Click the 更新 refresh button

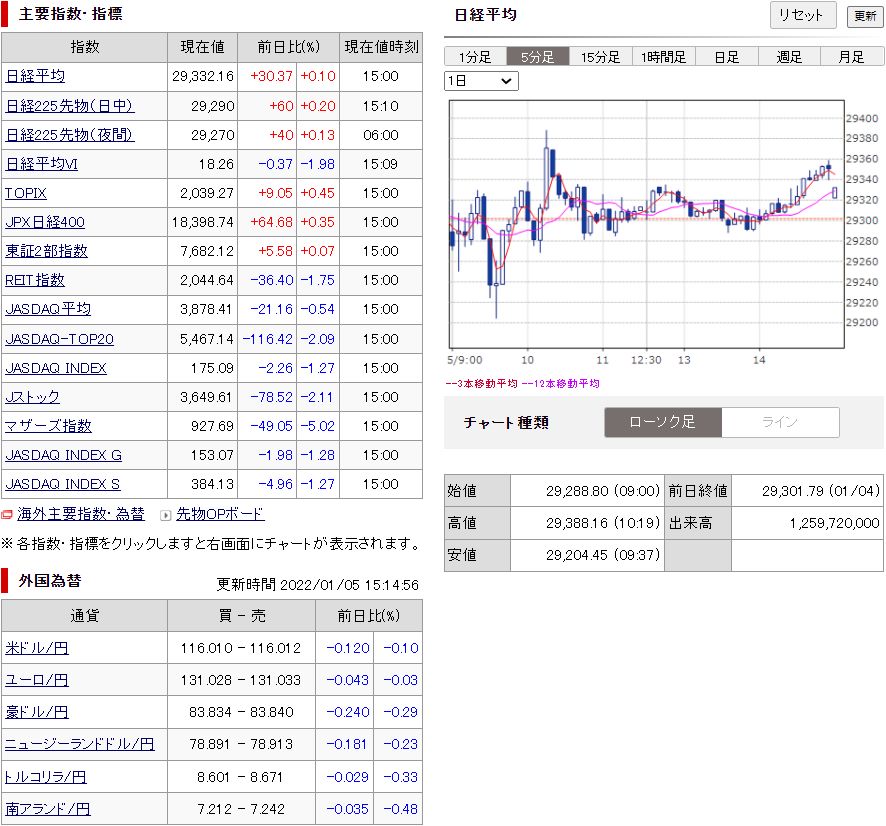(x=865, y=16)
